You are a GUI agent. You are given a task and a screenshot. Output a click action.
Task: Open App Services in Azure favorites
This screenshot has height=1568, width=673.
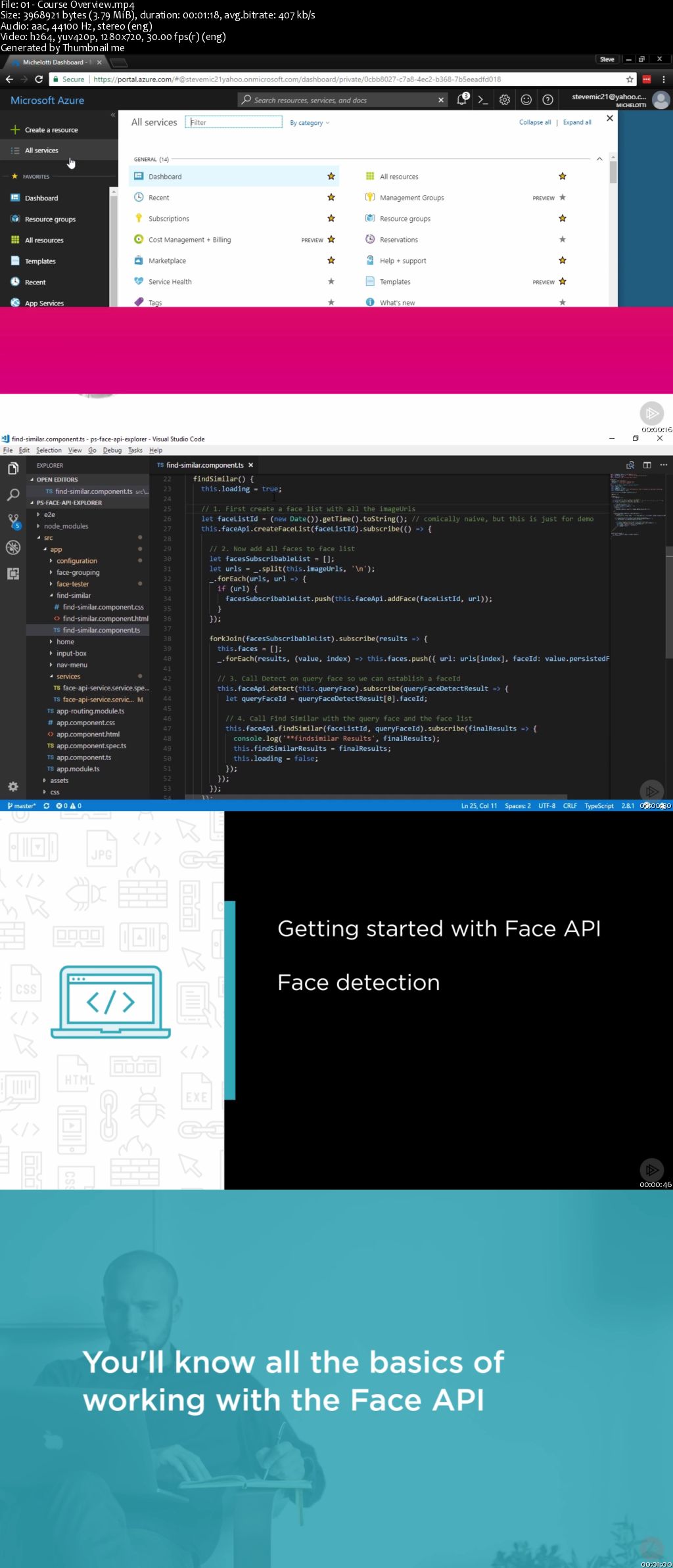point(44,303)
